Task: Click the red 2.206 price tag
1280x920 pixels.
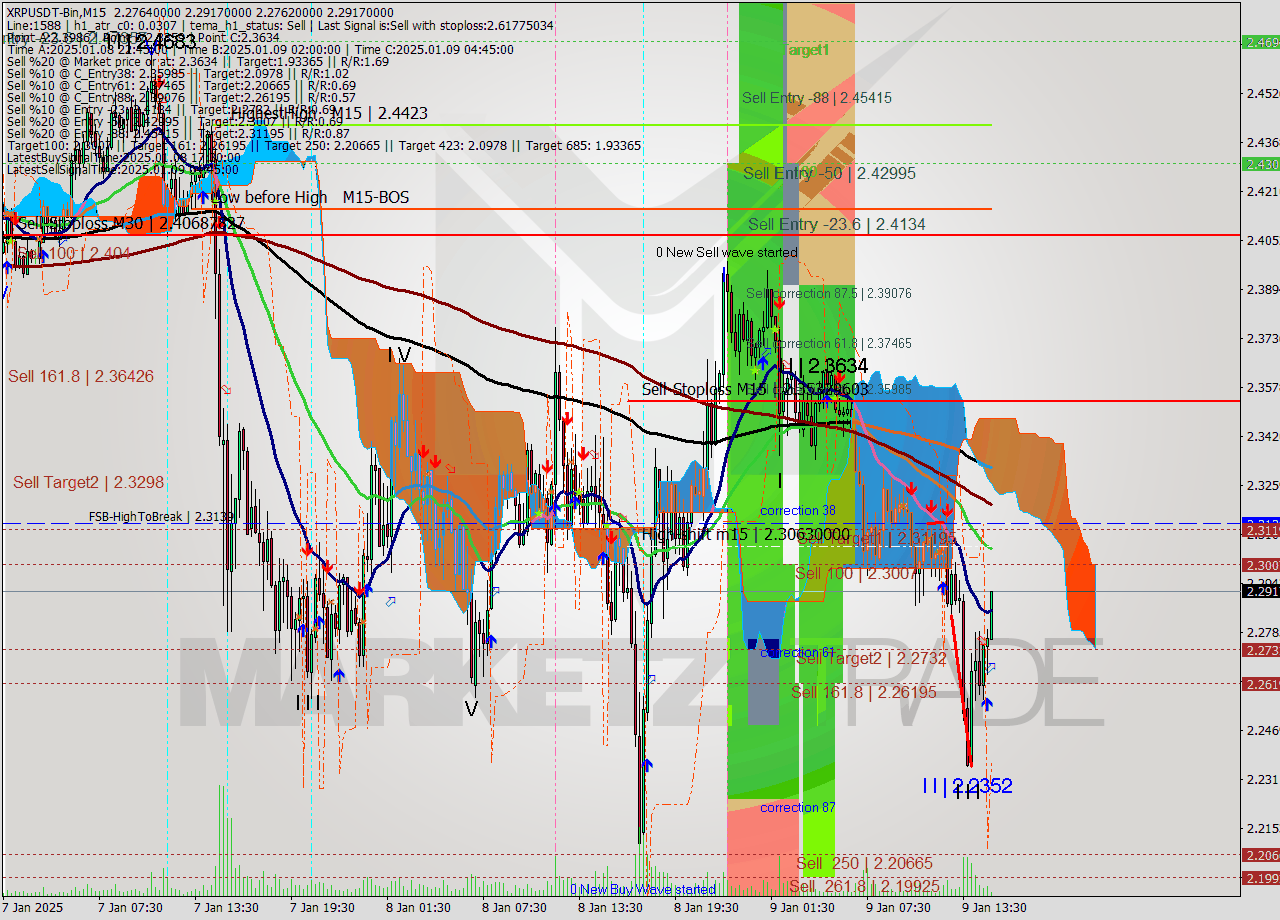Action: [1260, 855]
